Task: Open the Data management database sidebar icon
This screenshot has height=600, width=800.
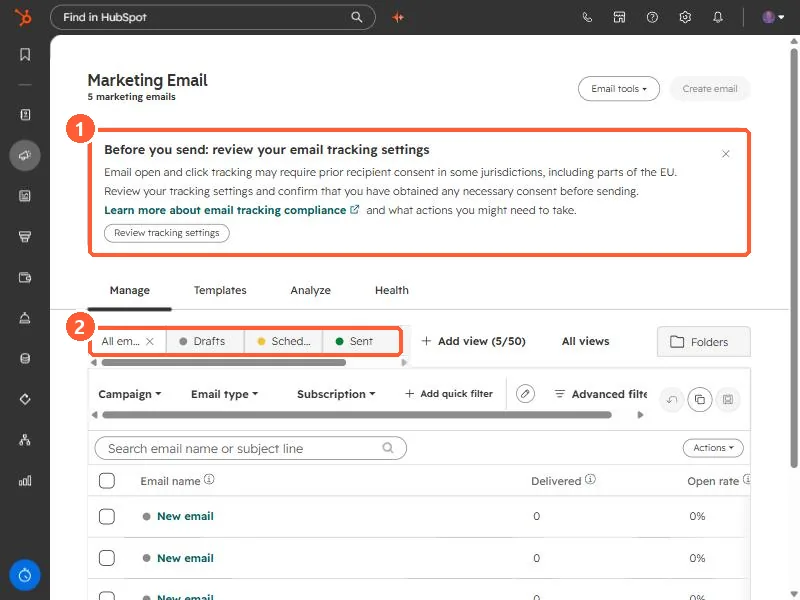Action: (25, 359)
